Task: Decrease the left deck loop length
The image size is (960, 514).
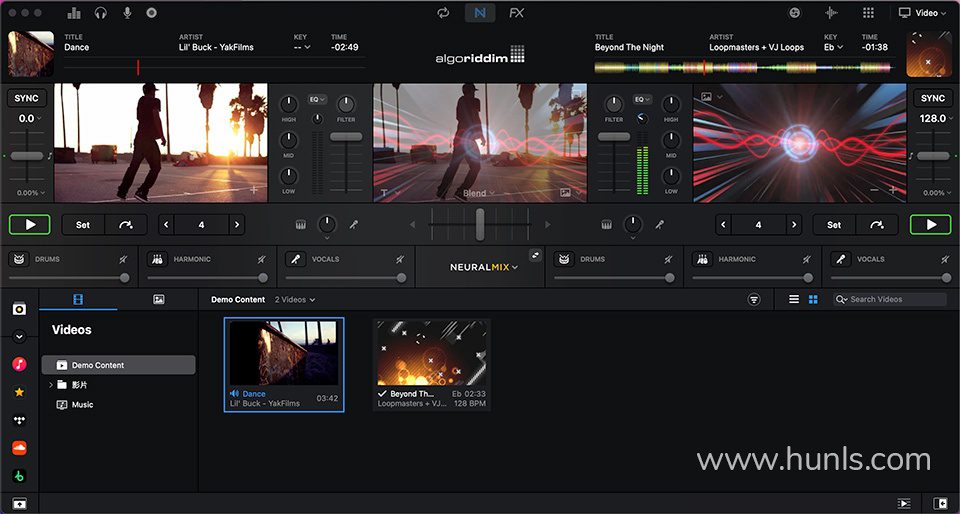Action: click(x=166, y=225)
